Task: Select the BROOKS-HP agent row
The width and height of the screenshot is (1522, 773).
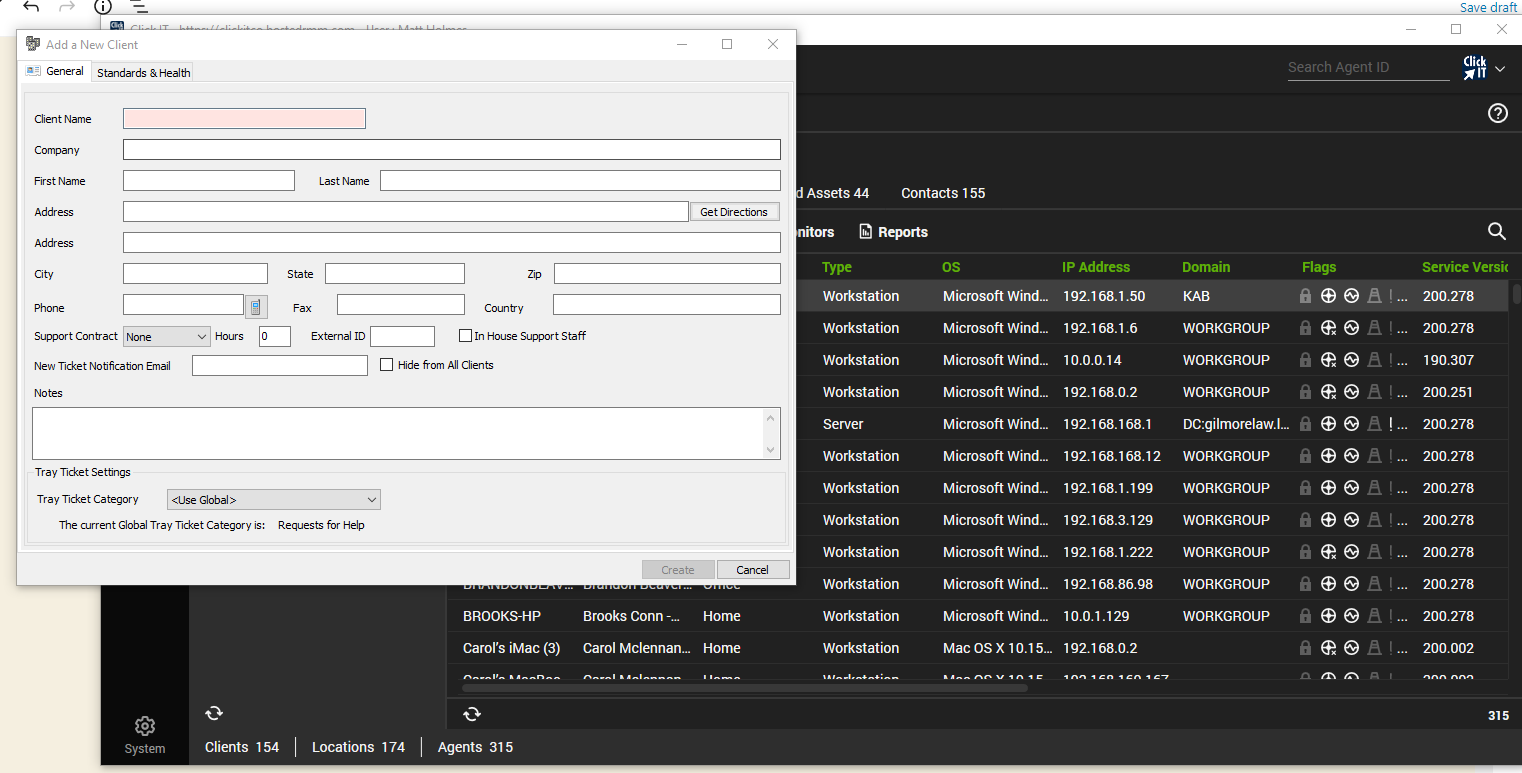Action: click(978, 616)
